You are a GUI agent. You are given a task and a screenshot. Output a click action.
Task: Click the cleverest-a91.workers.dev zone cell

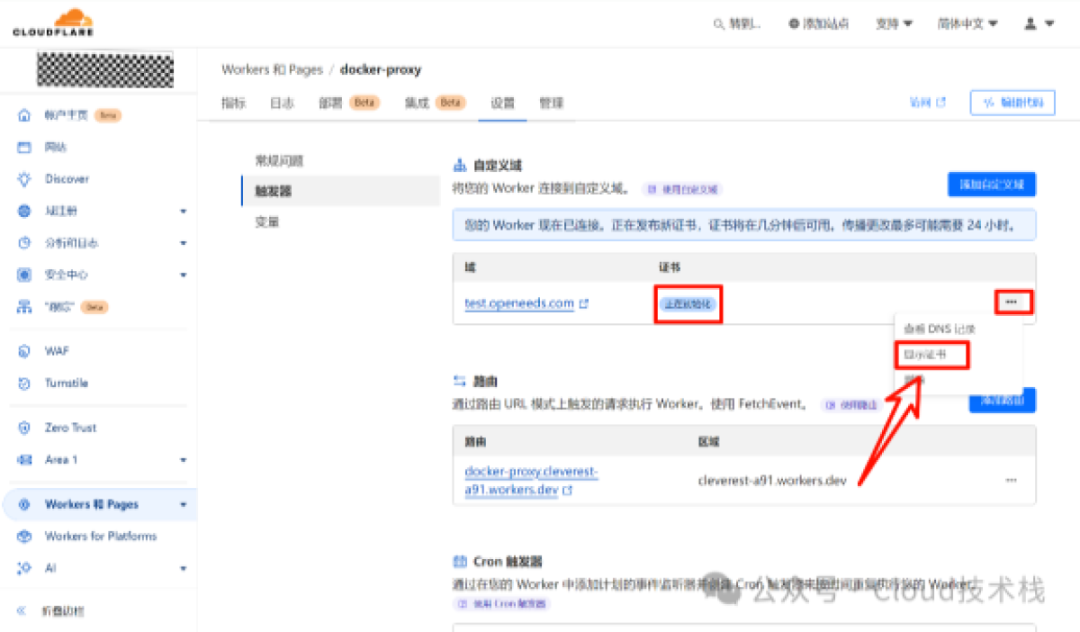click(x=772, y=481)
